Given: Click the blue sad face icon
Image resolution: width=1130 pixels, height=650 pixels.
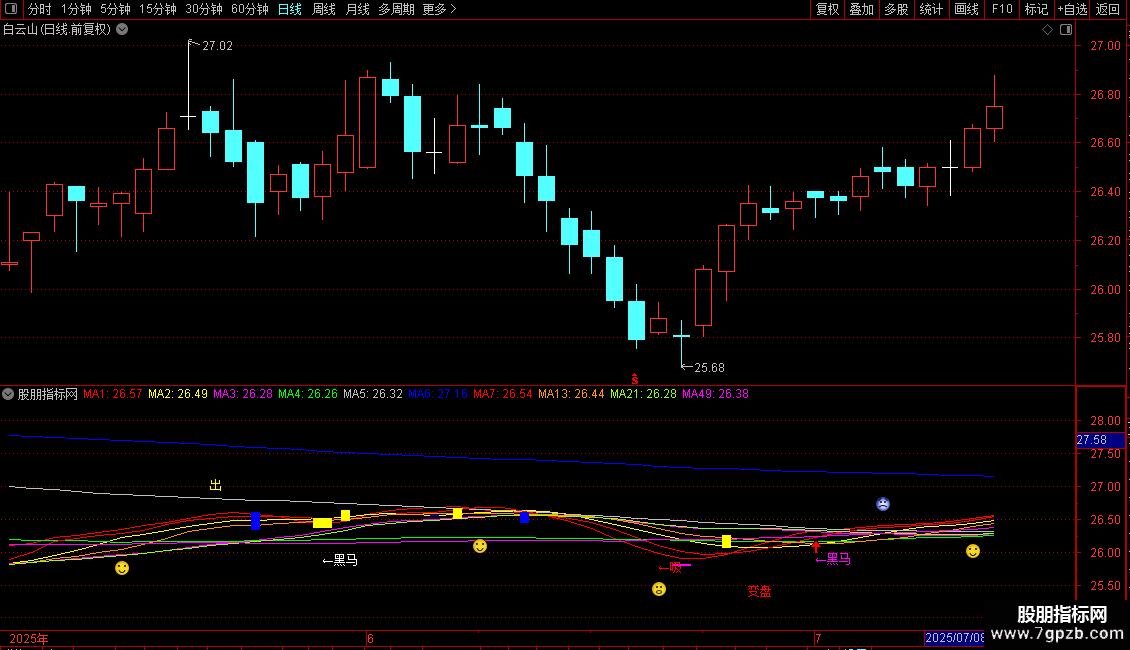Looking at the screenshot, I should 883,504.
